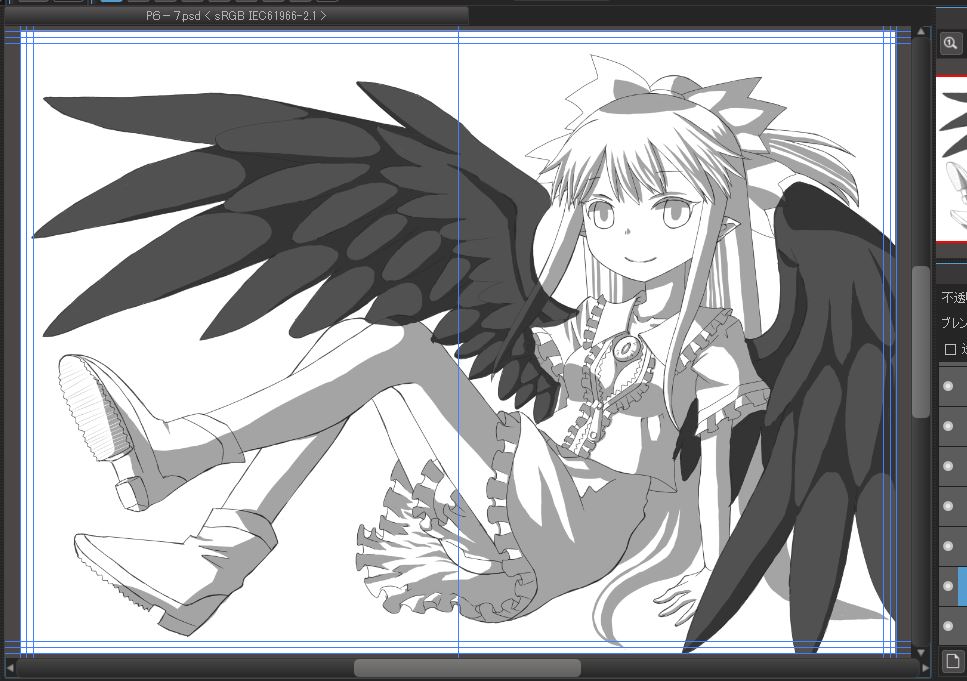Click the canvas horizontal scrollbar right arrow
The width and height of the screenshot is (967, 681).
tap(925, 667)
